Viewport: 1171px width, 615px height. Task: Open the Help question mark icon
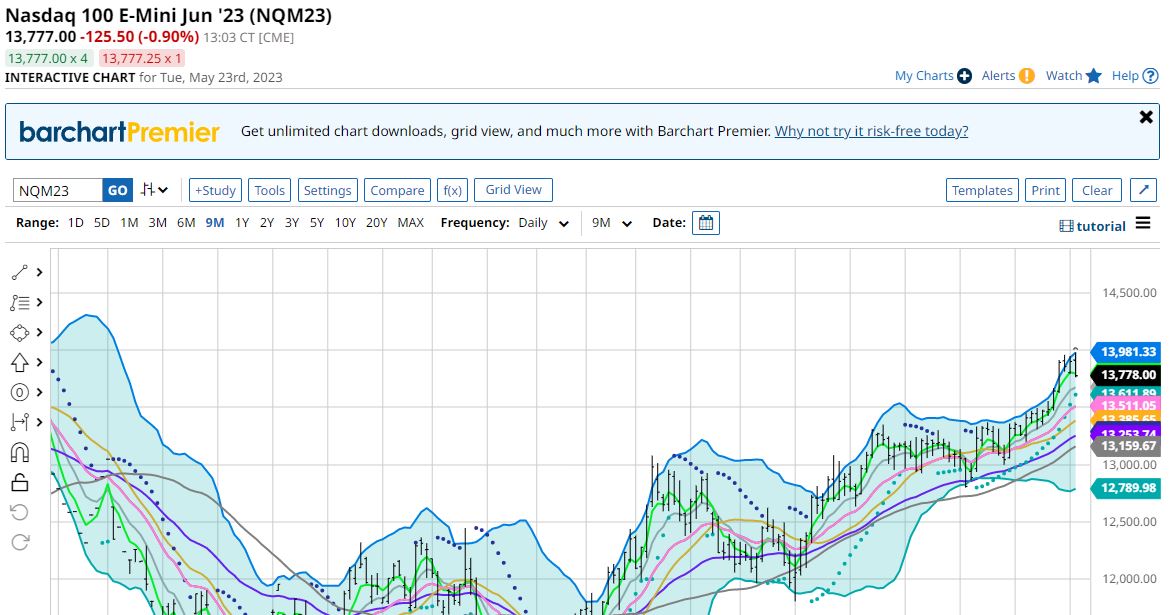click(x=1151, y=76)
